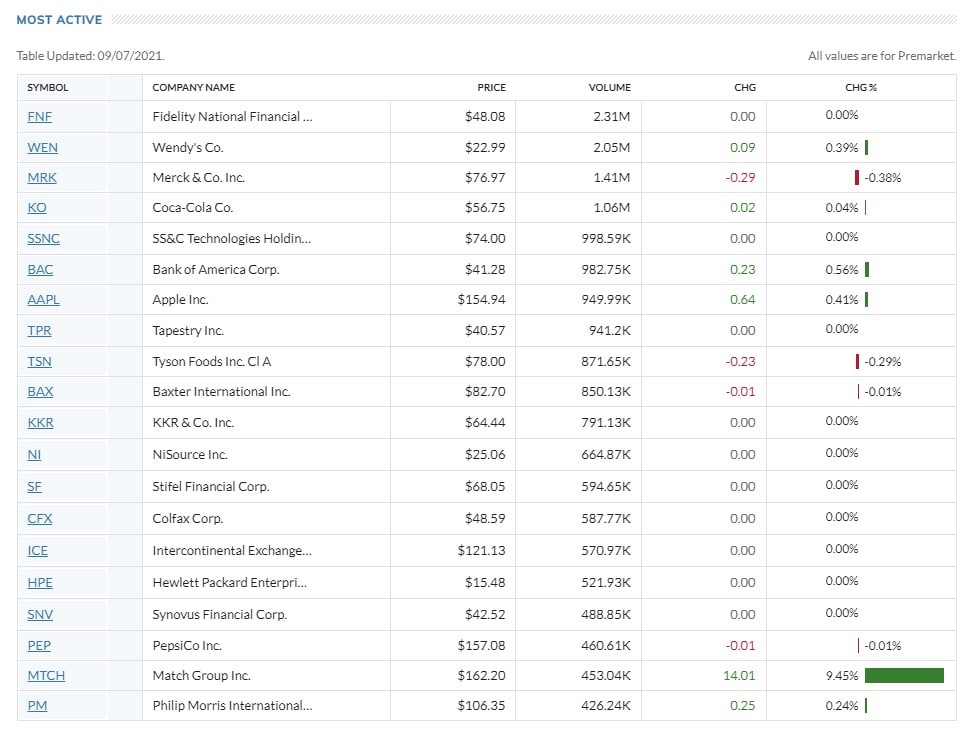Click the Tyson Foods Inc. Cl A name
The height and width of the screenshot is (733, 972).
pyautogui.click(x=212, y=362)
